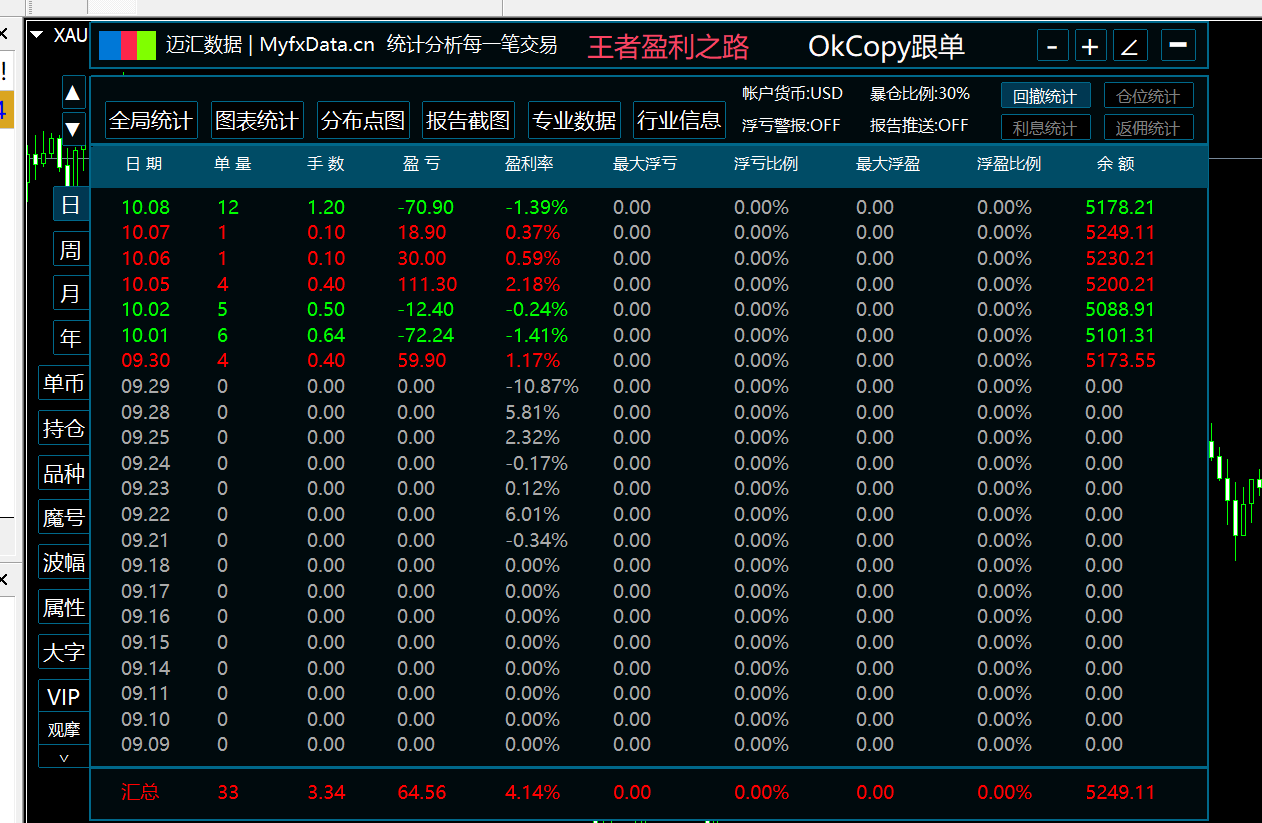Screen dimensions: 1262x823
Task: Change the 帐户货币 USD setting
Action: [x=792, y=93]
